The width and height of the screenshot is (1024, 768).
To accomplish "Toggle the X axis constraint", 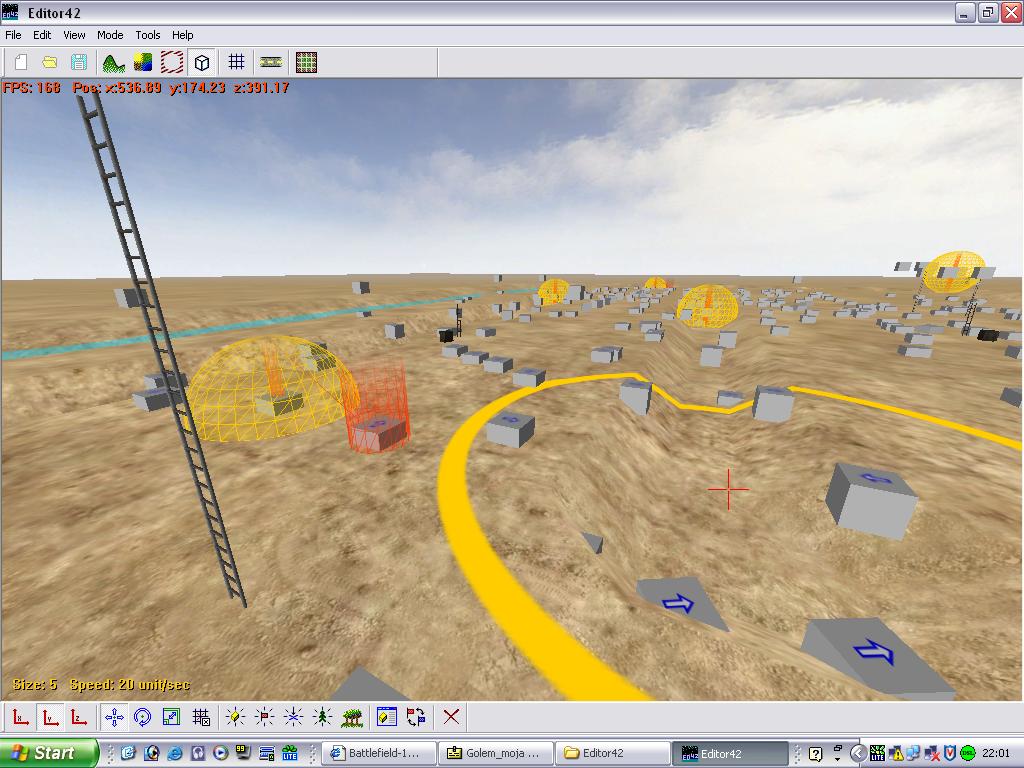I will [x=21, y=717].
